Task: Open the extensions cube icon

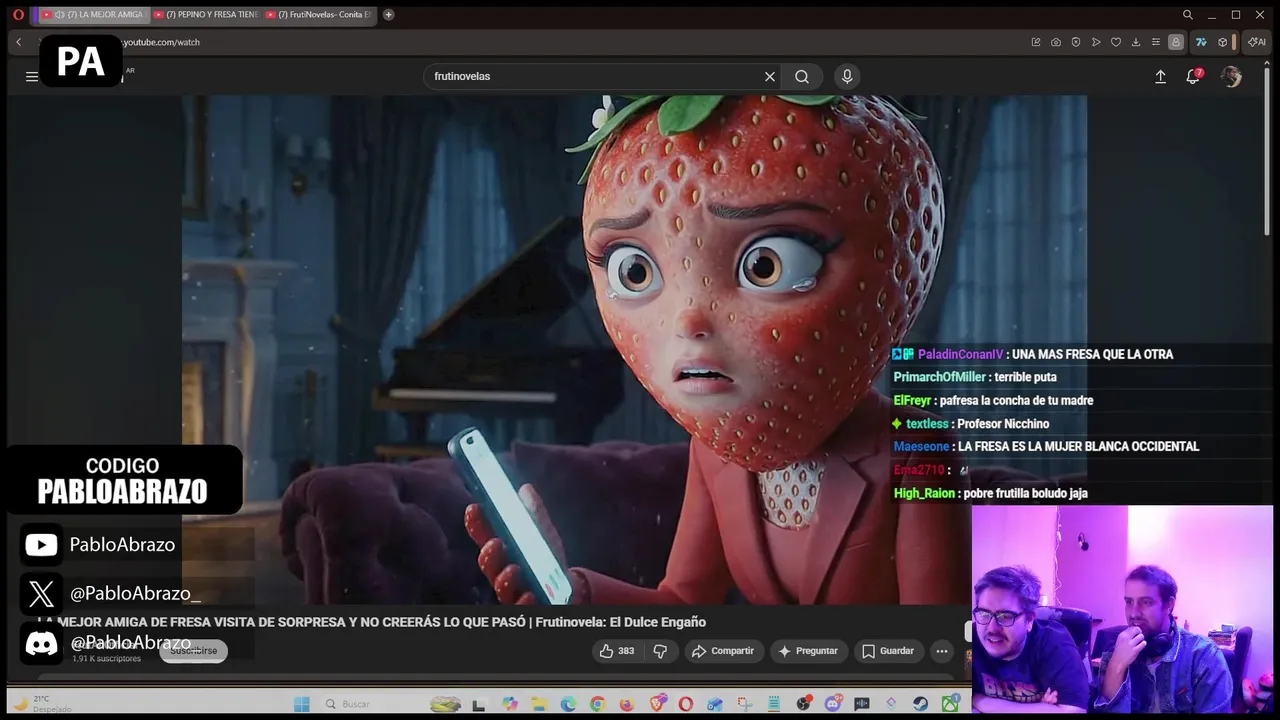Action: click(x=1222, y=42)
